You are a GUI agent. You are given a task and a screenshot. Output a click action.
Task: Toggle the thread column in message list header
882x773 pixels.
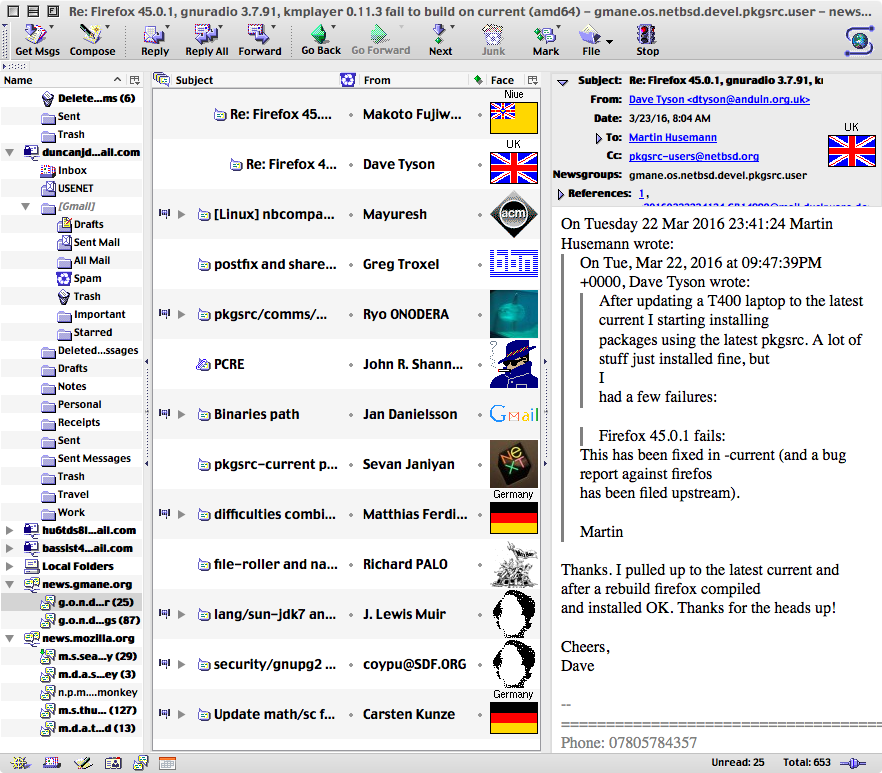point(161,80)
